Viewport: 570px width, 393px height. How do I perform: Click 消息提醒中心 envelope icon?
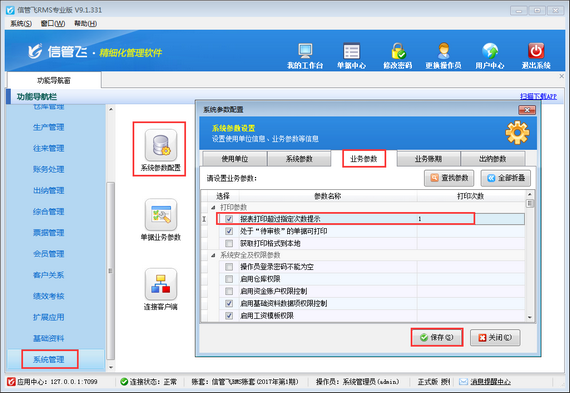463,382
